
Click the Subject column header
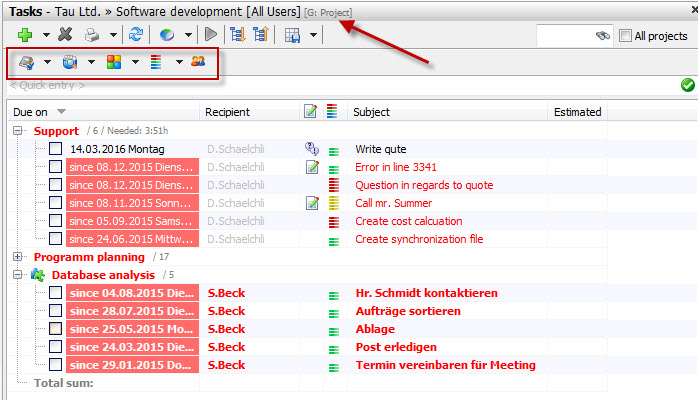[372, 112]
